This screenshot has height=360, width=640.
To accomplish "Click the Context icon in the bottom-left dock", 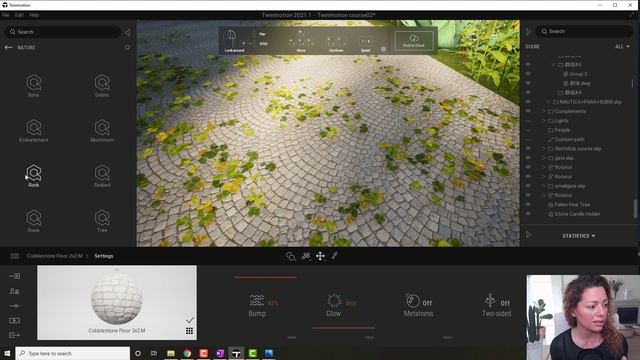I will pyautogui.click(x=14, y=291).
